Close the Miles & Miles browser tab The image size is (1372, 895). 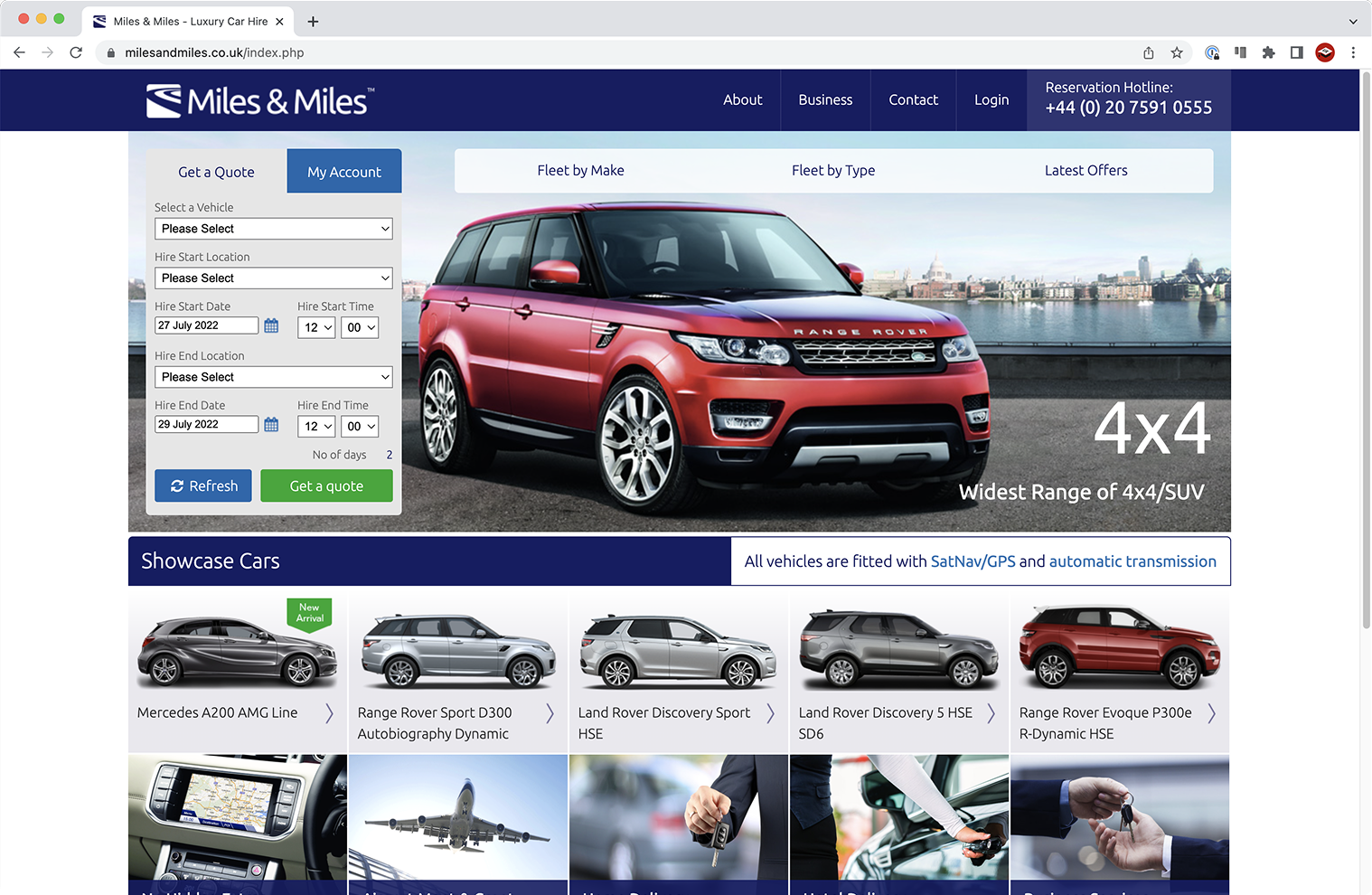tap(279, 22)
